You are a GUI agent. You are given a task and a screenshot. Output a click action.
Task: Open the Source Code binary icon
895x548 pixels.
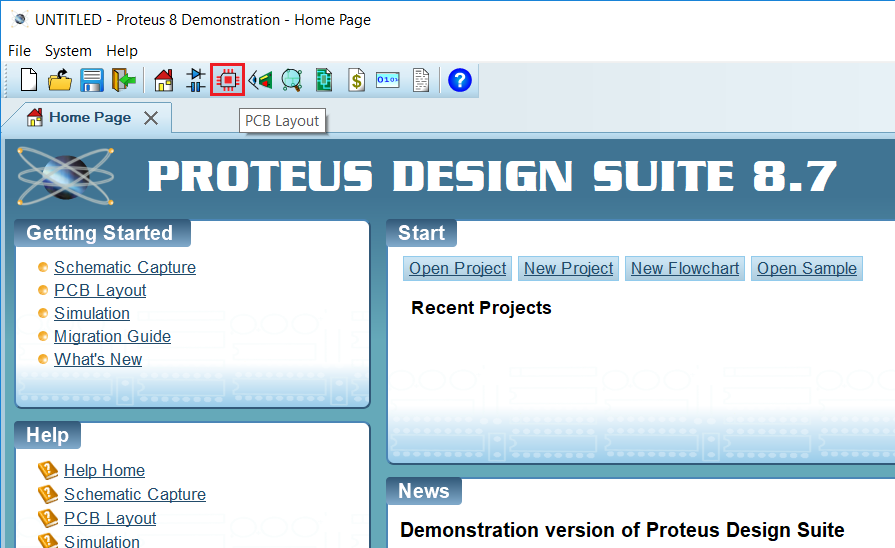tap(388, 80)
